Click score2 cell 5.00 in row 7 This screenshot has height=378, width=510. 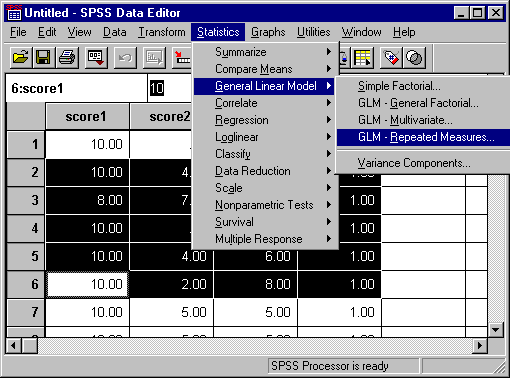pos(171,312)
